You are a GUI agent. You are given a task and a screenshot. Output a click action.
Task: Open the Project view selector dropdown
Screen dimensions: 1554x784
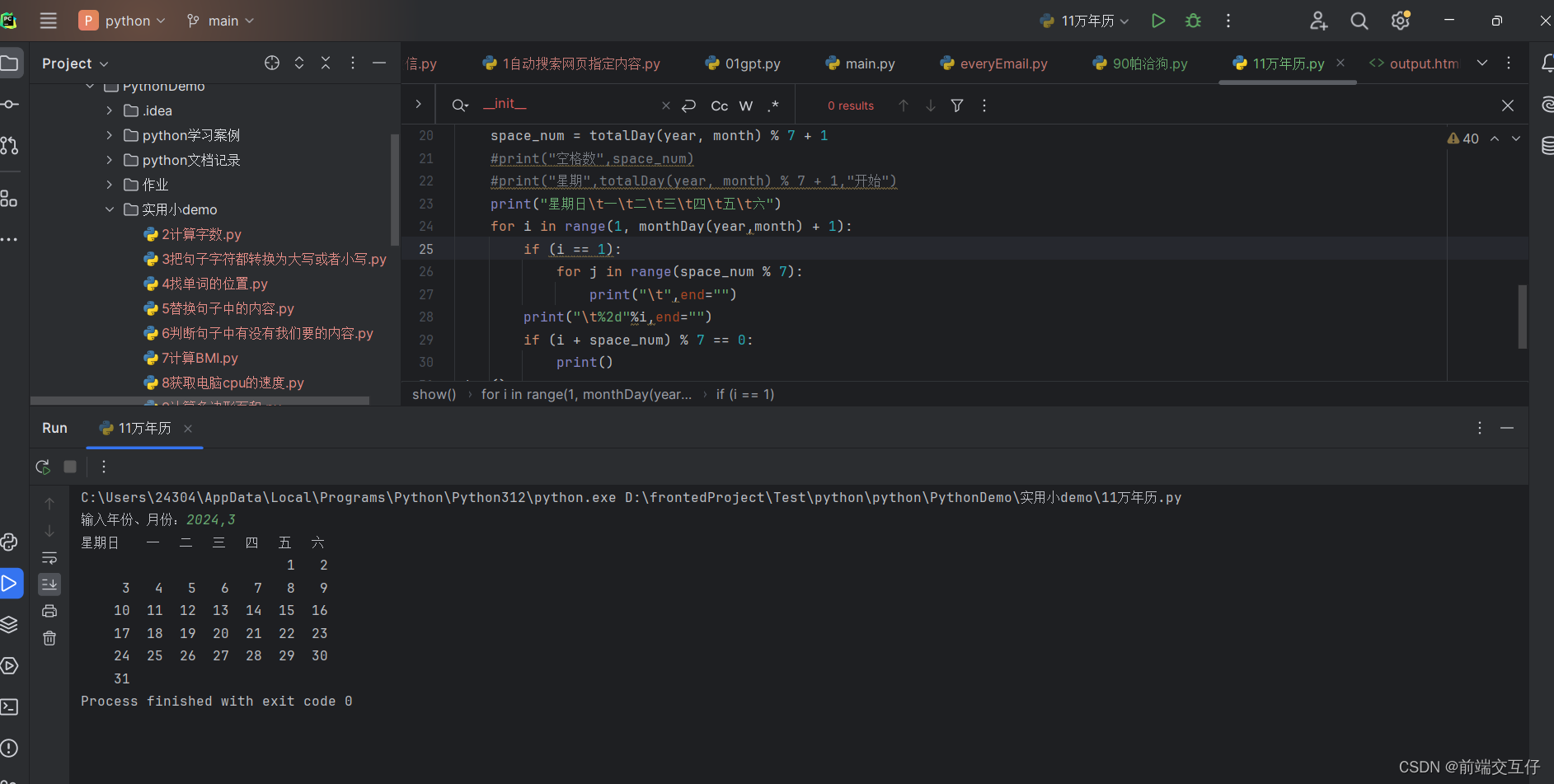[x=75, y=63]
